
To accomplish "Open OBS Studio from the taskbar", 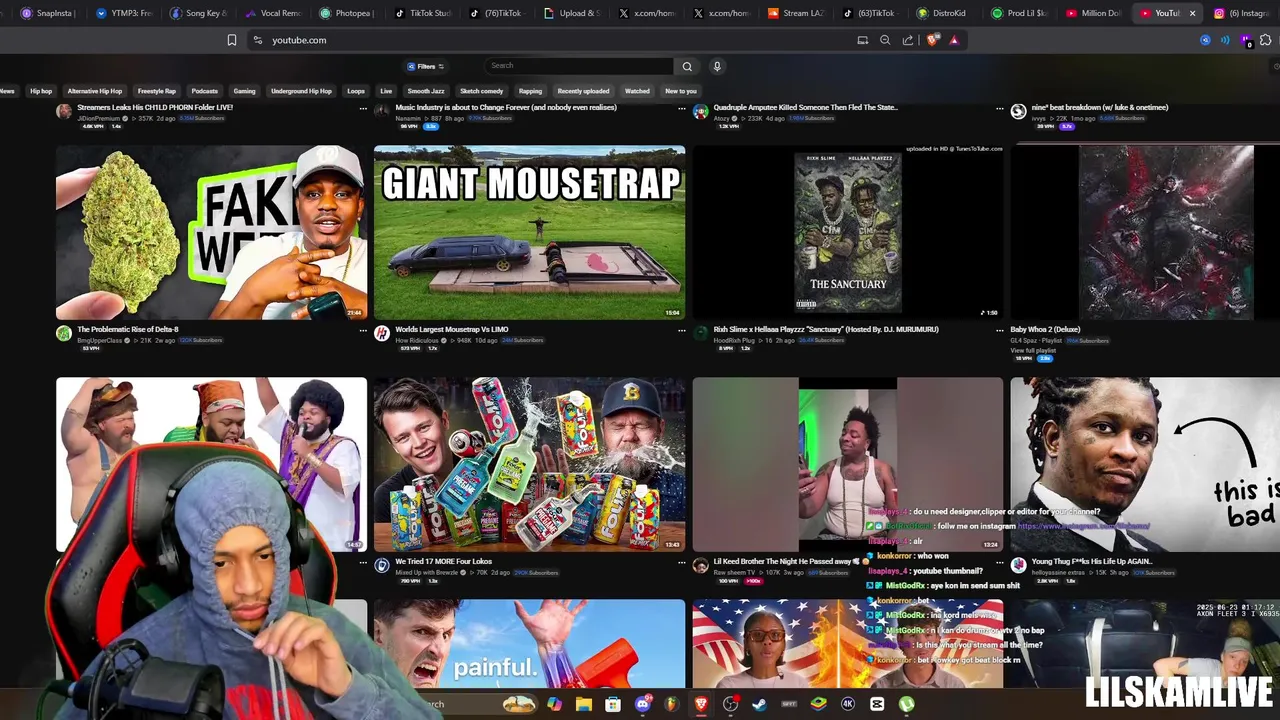I will 731,704.
